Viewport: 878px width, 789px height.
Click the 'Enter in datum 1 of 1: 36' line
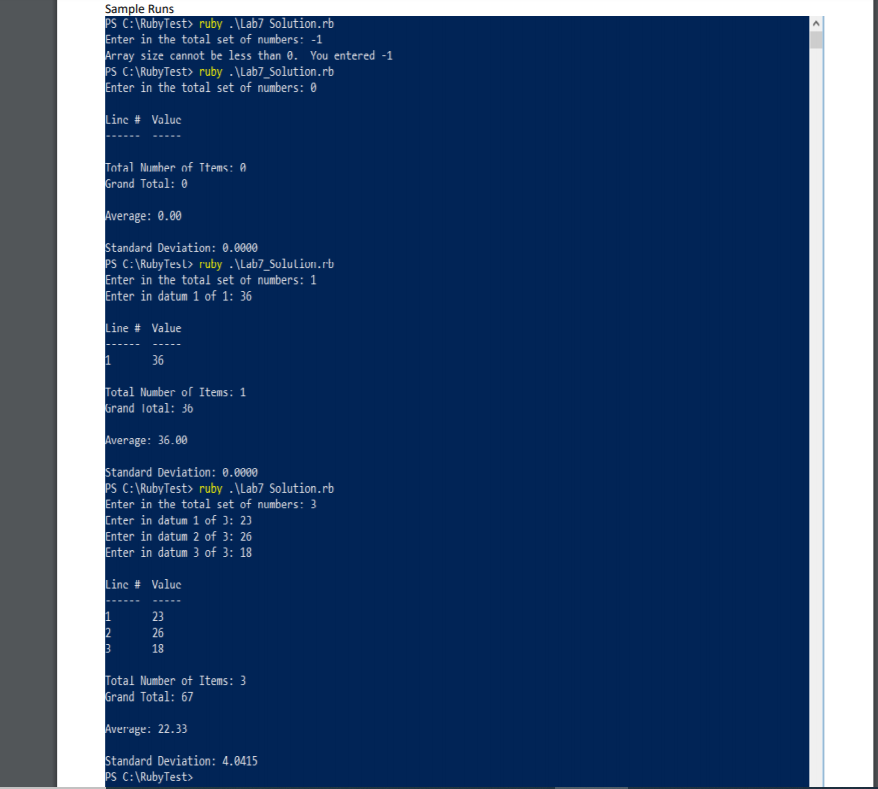point(178,297)
